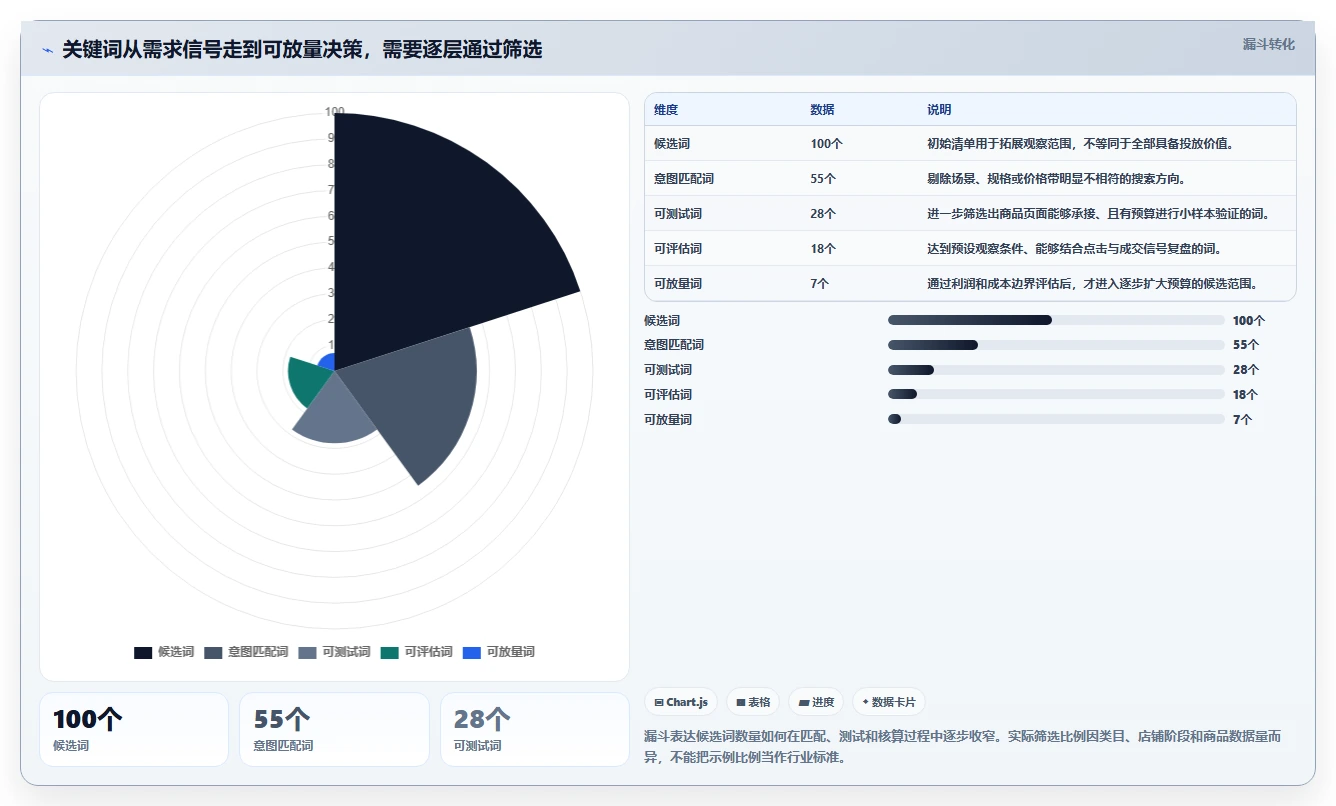Toggle the 可评估词 legend item

416,652
